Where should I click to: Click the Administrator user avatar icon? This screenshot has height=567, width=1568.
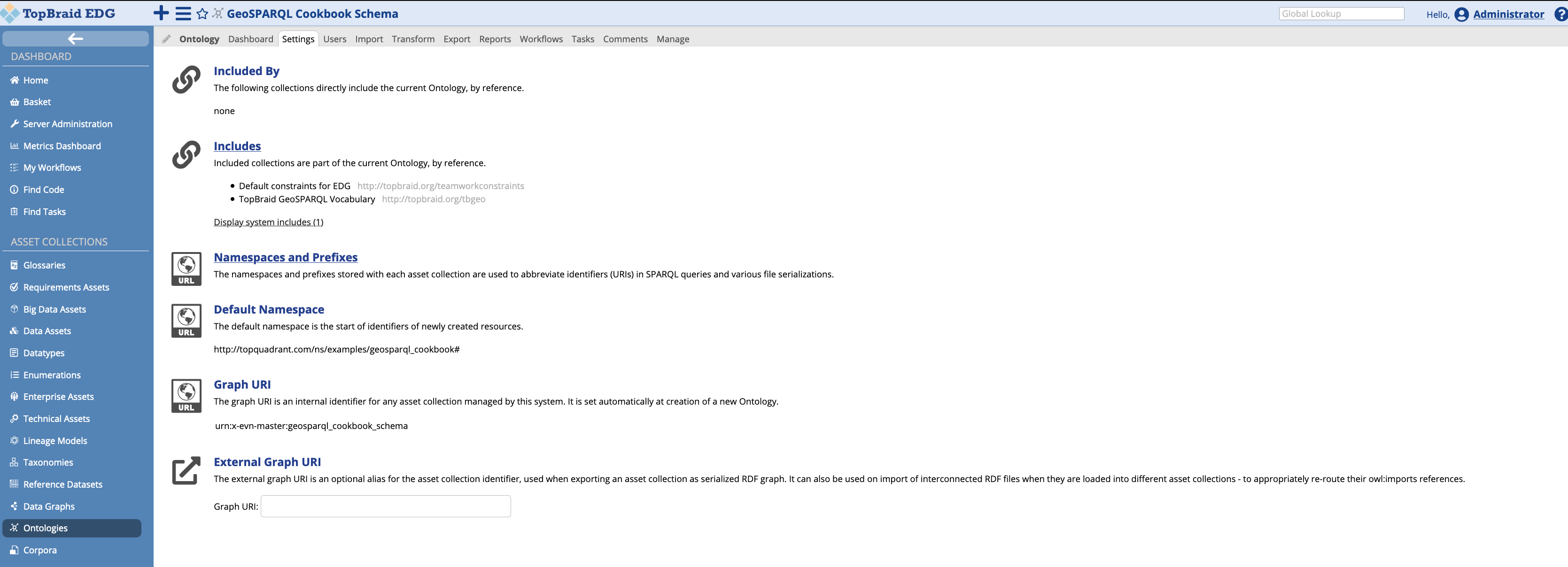(1461, 14)
